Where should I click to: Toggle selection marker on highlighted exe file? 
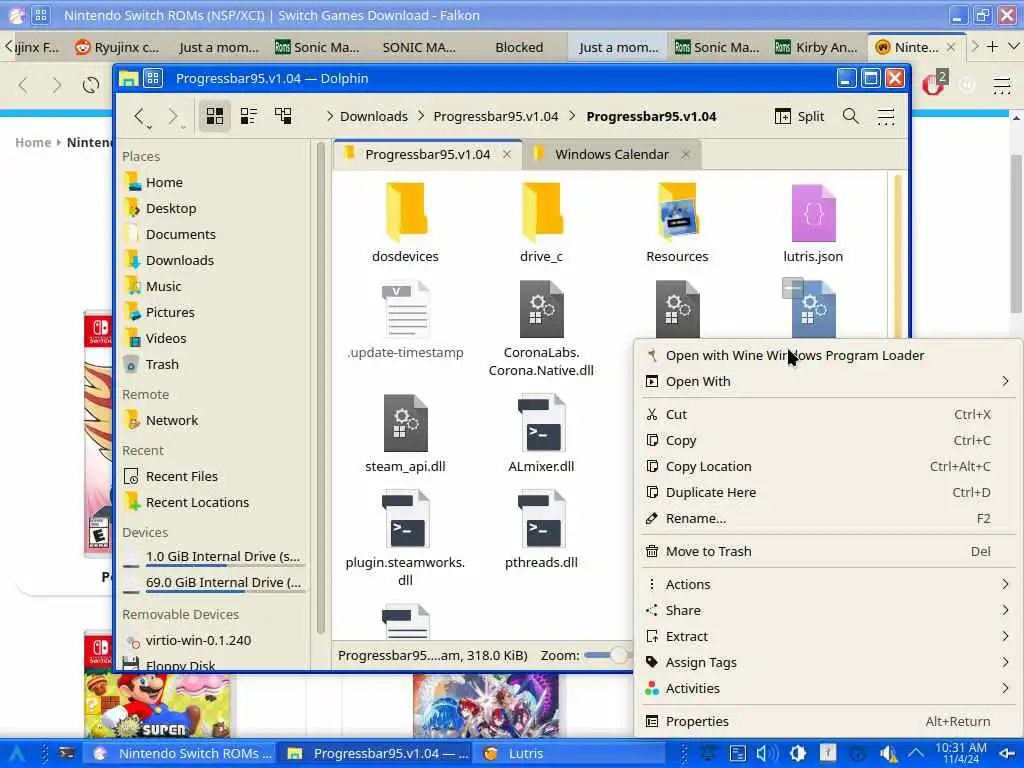[x=792, y=288]
